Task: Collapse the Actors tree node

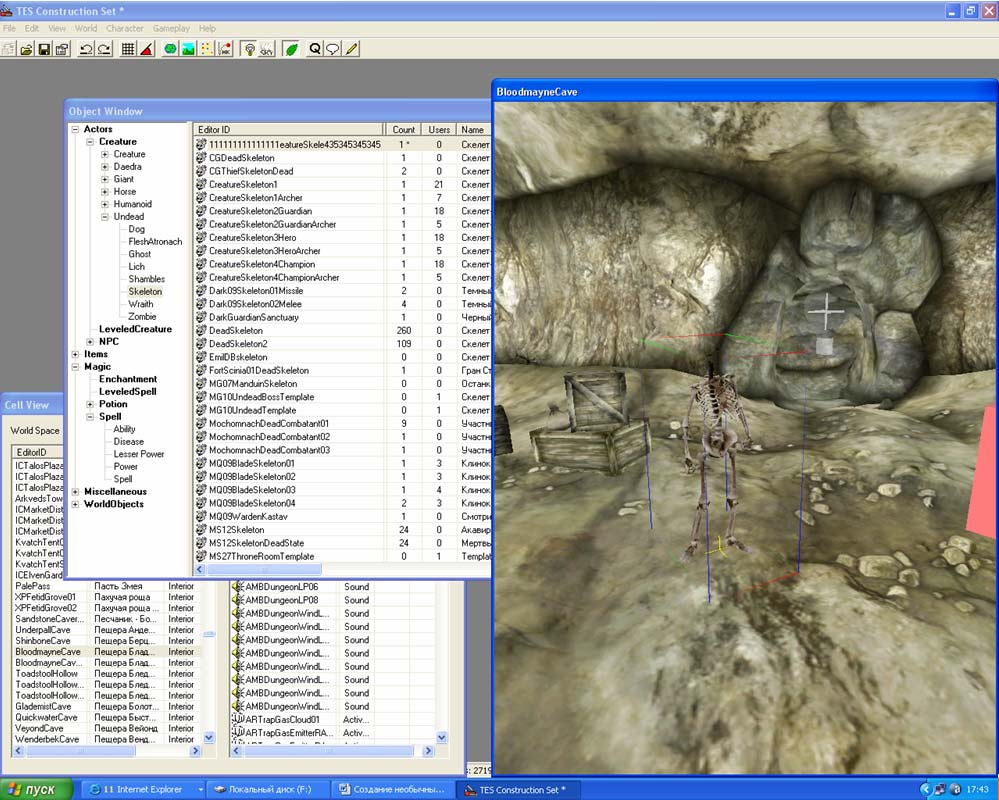Action: [75, 129]
